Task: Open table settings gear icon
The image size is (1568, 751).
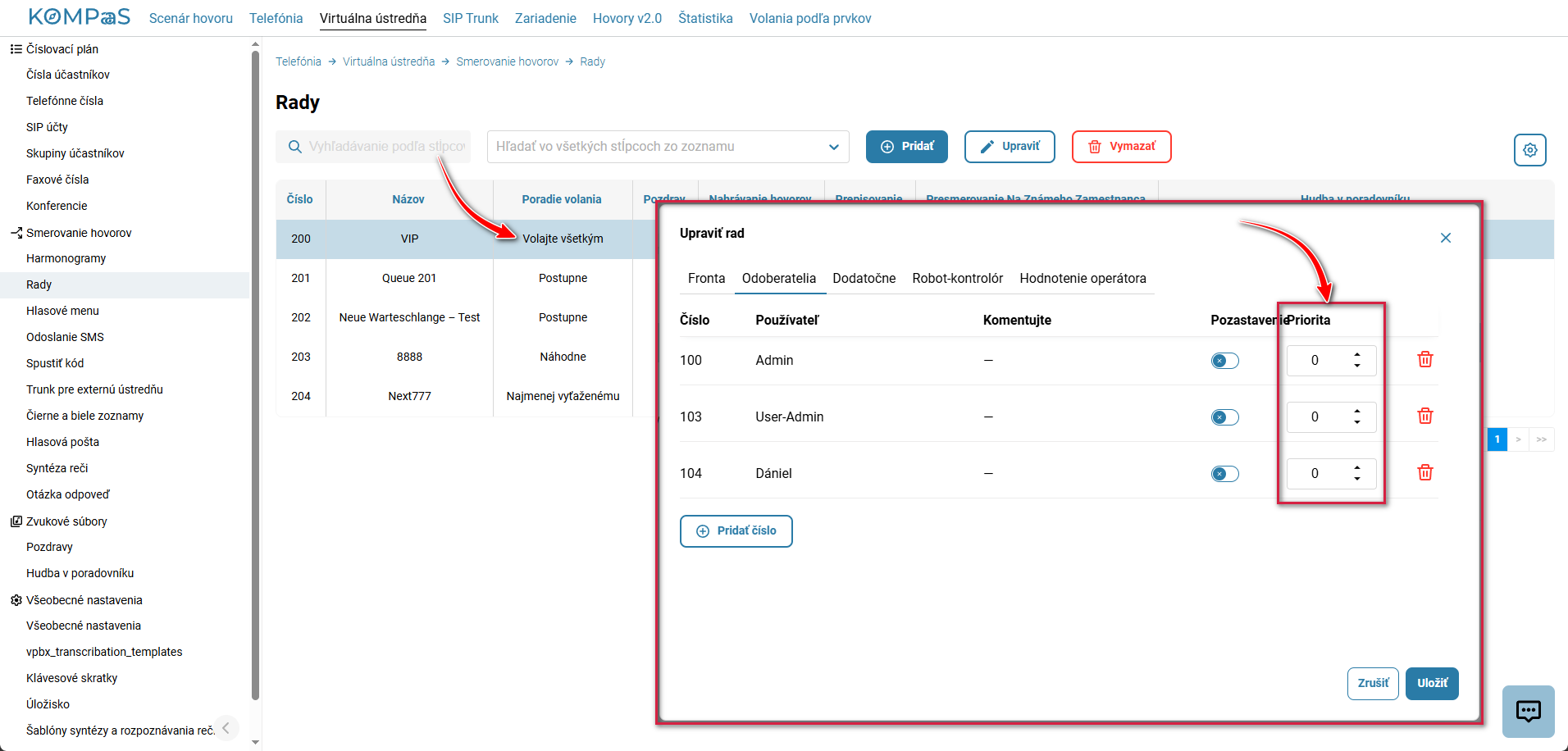Action: (1530, 150)
